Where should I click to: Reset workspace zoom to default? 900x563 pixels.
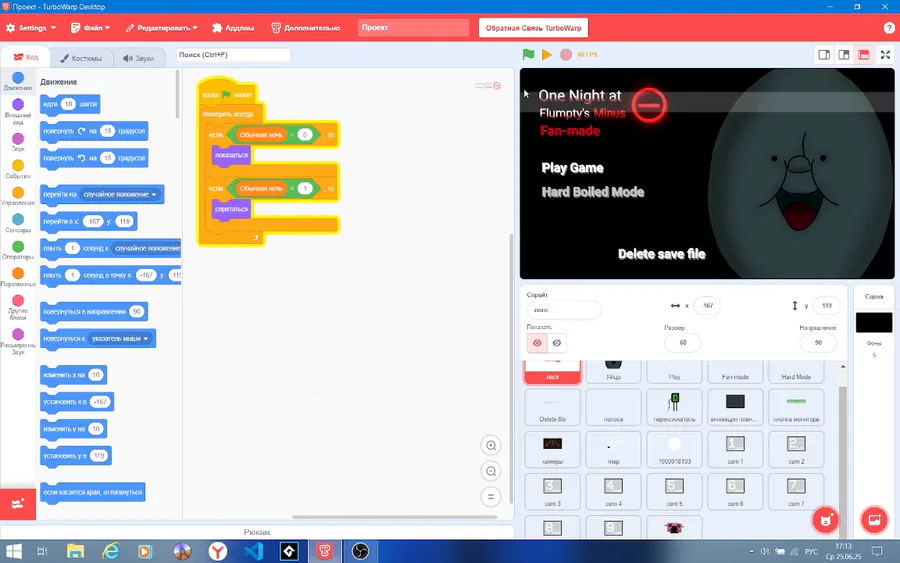tap(491, 497)
